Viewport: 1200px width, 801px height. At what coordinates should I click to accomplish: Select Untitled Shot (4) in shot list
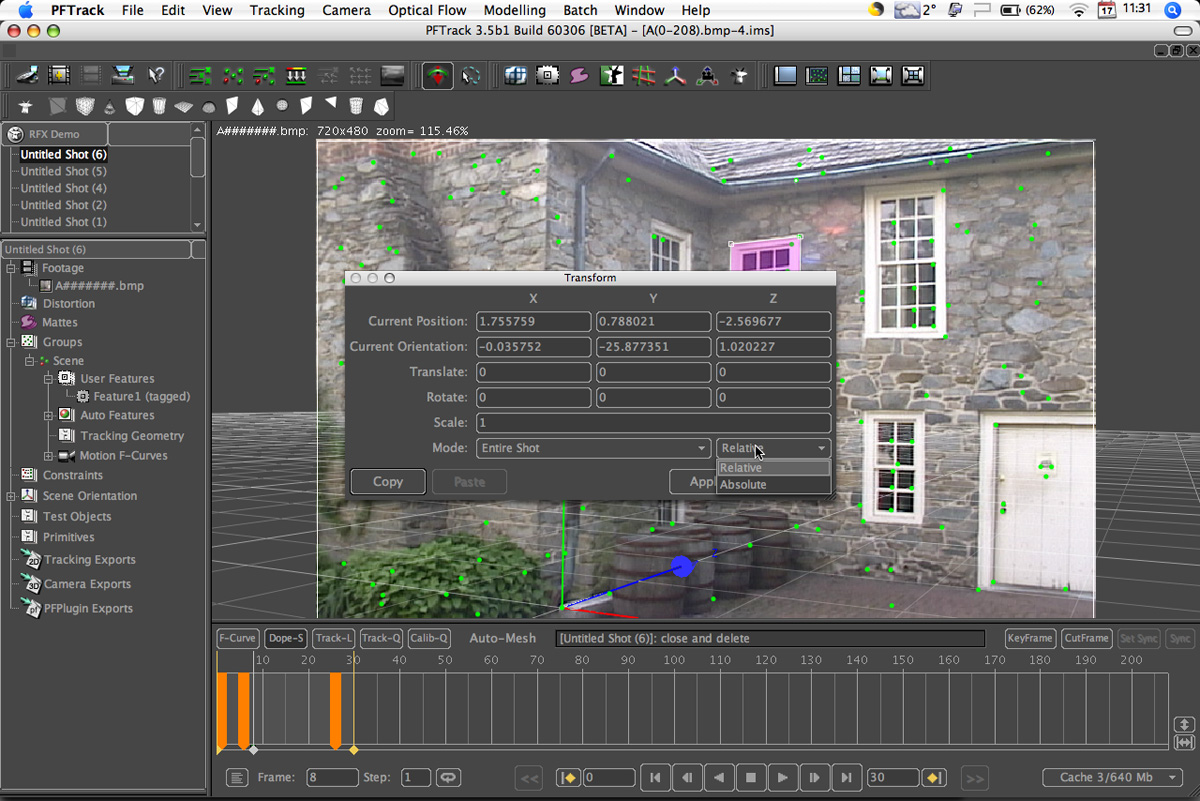(63, 188)
